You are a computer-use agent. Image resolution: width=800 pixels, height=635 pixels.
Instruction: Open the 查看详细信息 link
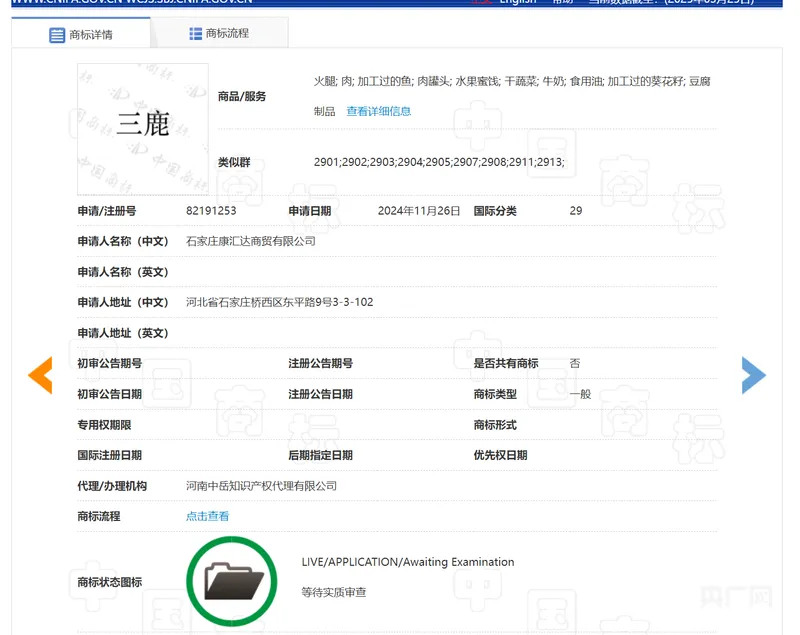pos(378,111)
